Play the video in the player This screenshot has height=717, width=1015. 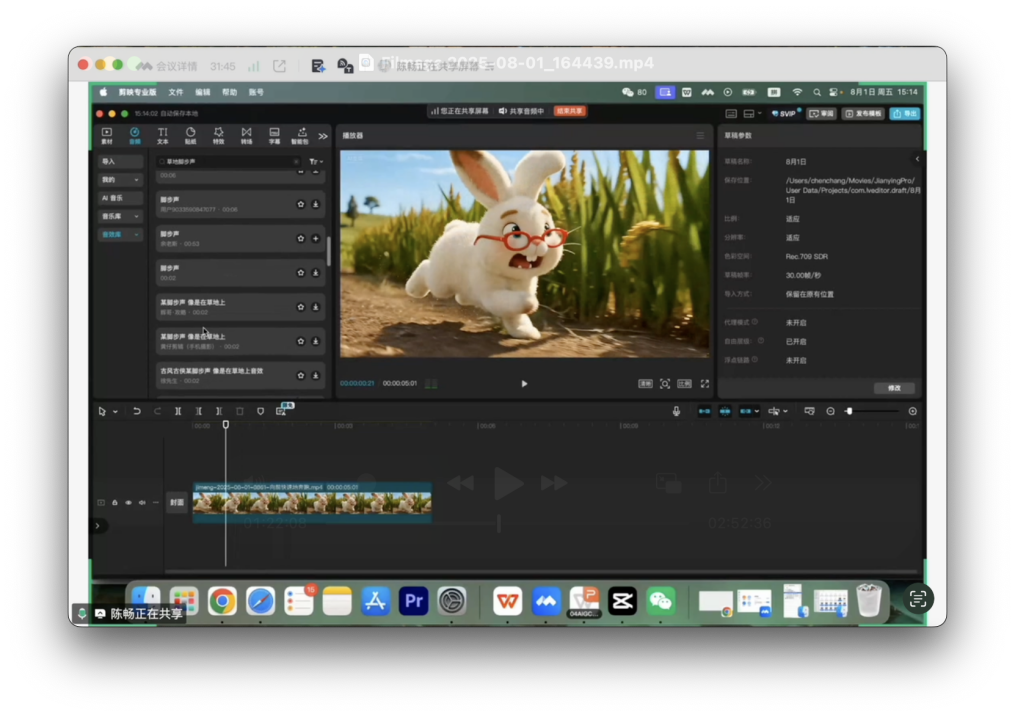(524, 384)
